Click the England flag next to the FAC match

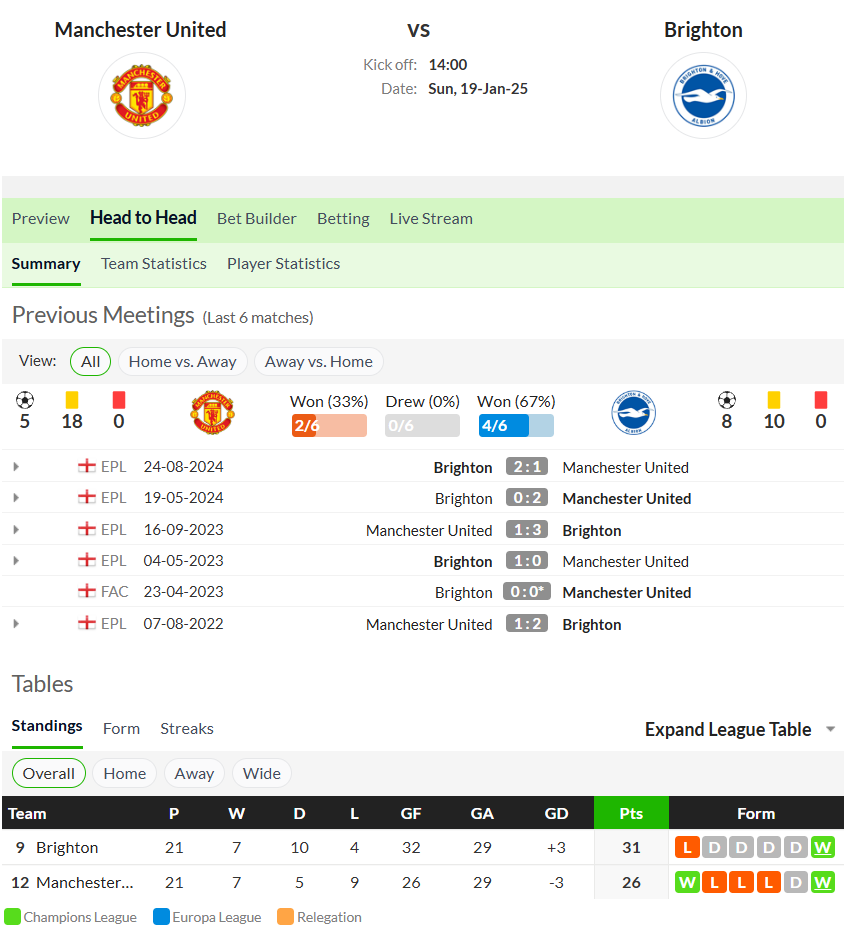(87, 591)
